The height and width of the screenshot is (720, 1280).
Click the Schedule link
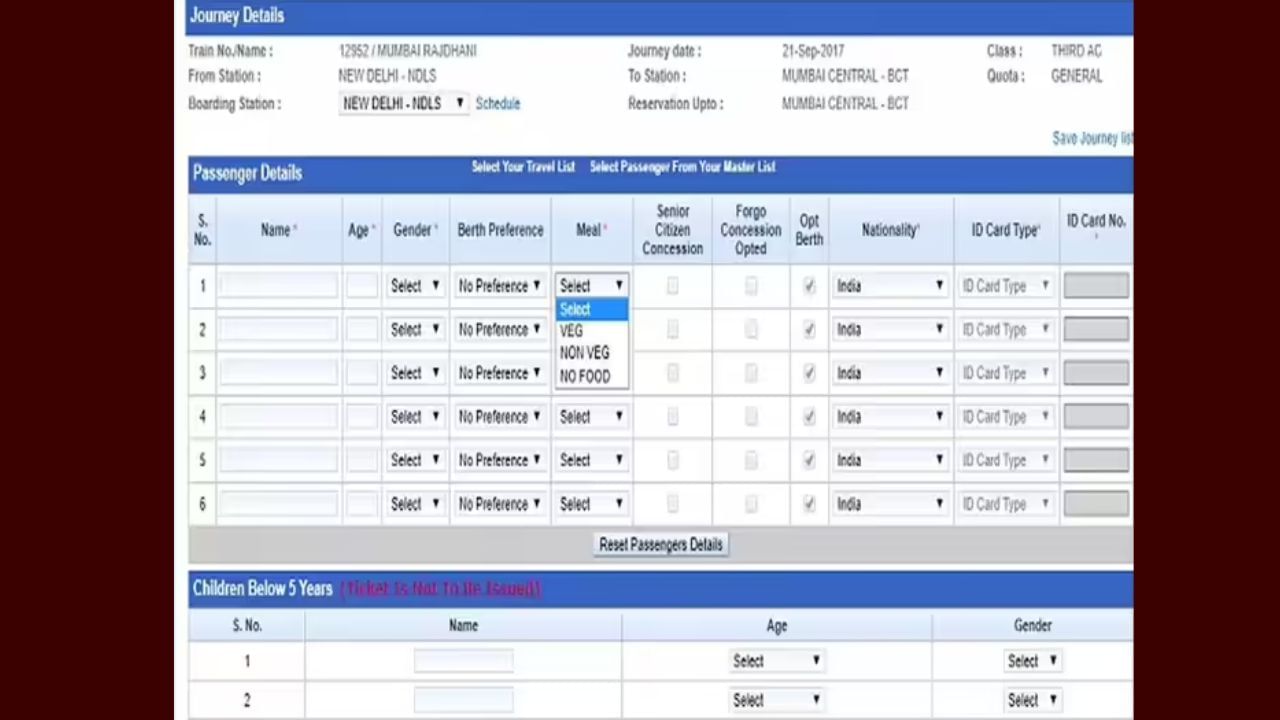pos(497,103)
